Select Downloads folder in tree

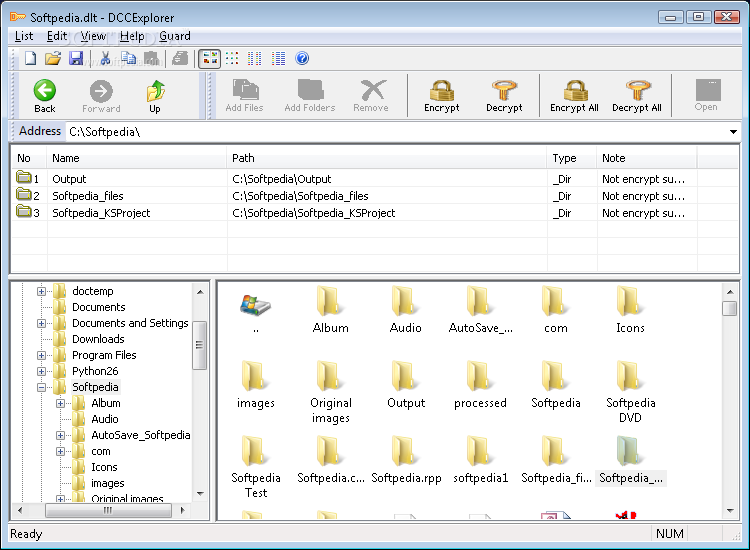coord(98,339)
